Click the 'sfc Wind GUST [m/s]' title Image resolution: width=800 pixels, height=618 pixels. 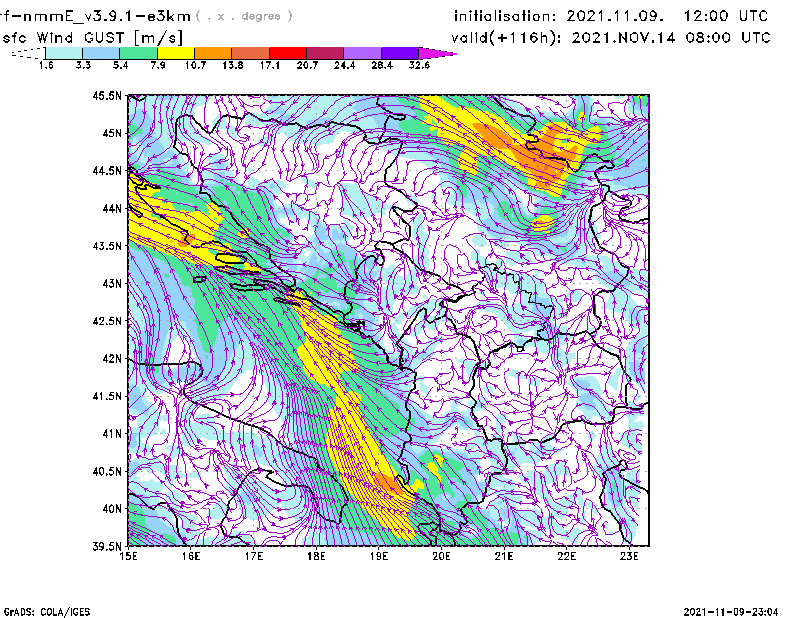pyautogui.click(x=93, y=38)
